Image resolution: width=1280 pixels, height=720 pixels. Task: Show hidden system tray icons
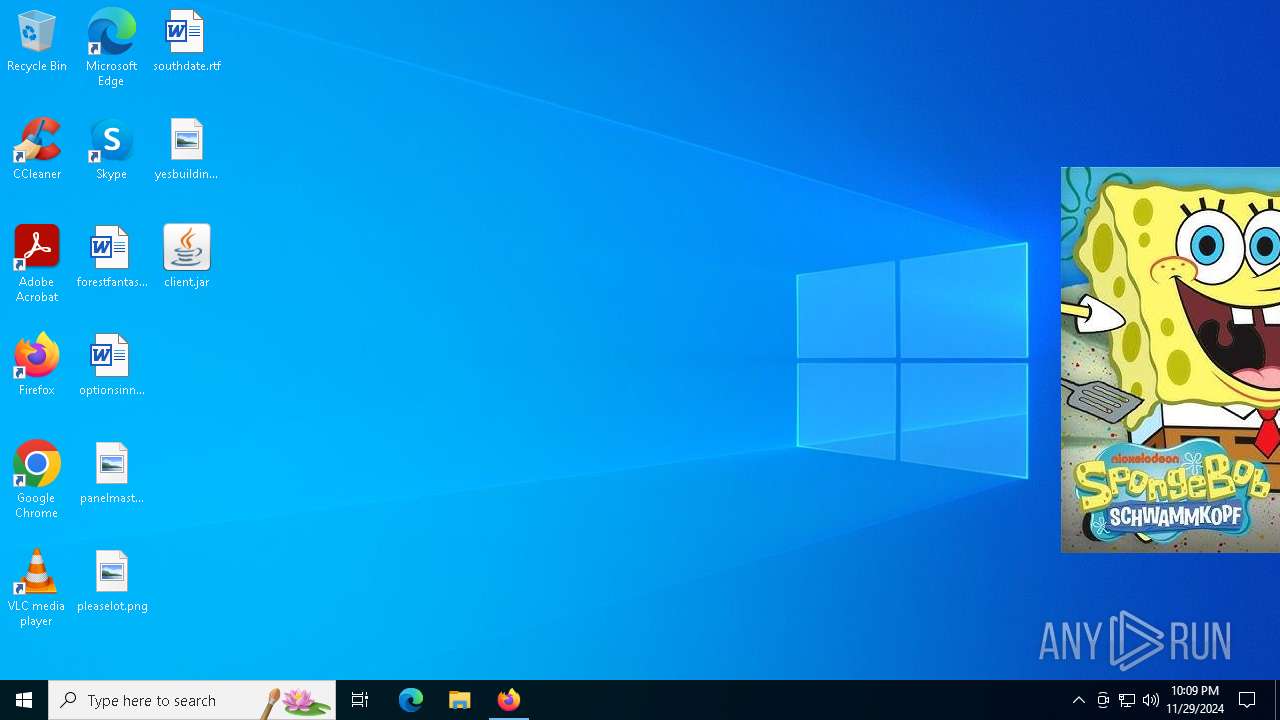[1079, 700]
